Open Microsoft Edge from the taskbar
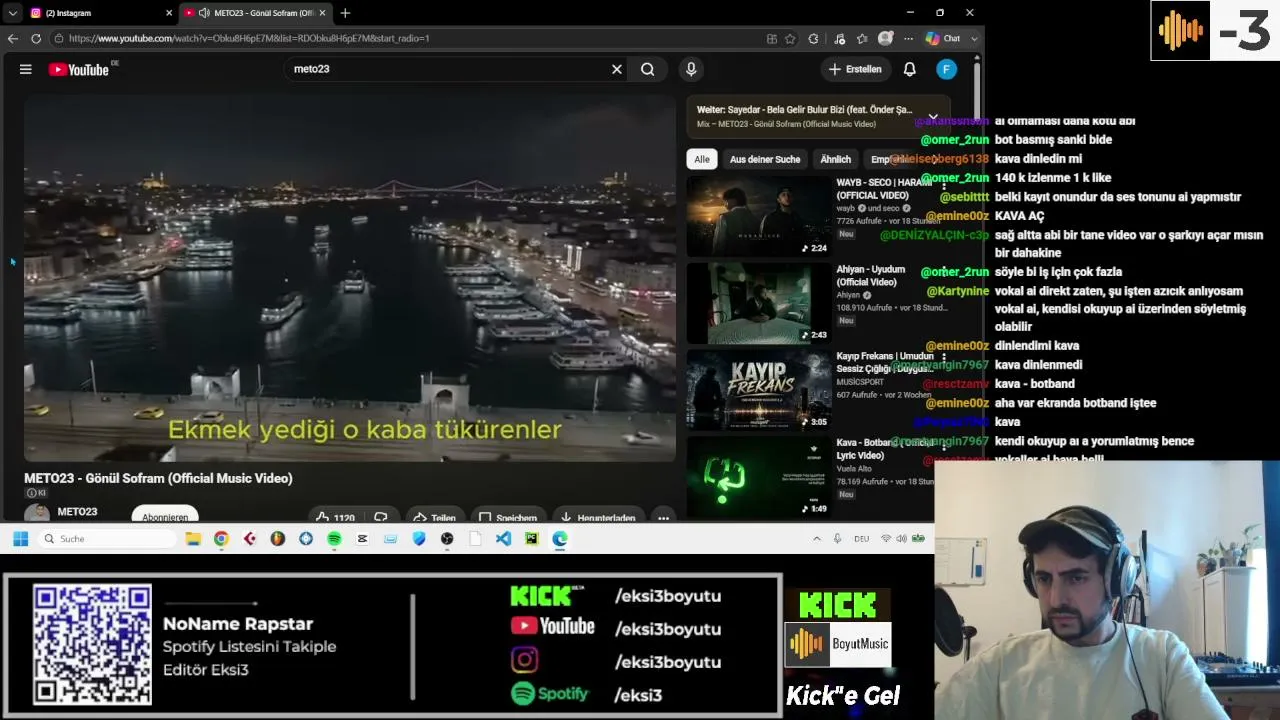 [x=560, y=539]
